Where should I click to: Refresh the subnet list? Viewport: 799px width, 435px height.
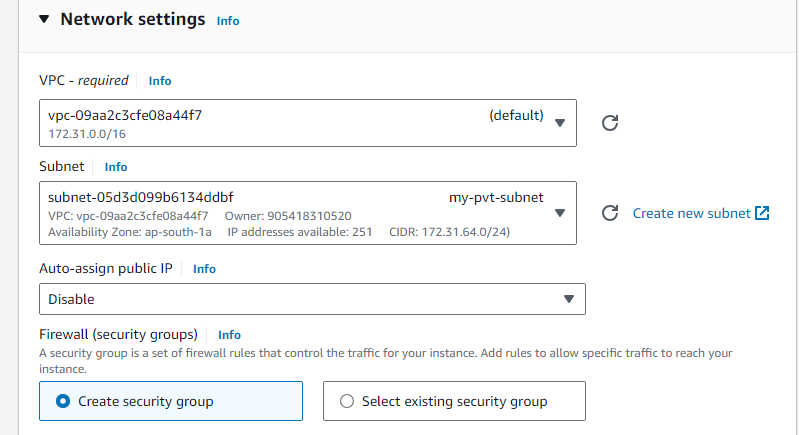(x=611, y=213)
